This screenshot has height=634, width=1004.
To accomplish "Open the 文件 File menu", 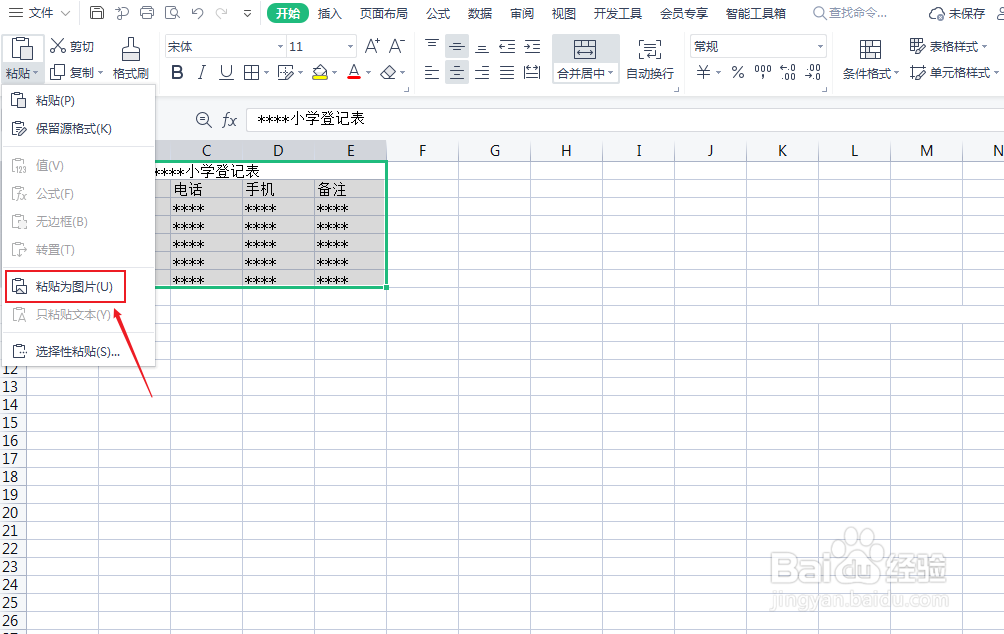I will click(40, 13).
